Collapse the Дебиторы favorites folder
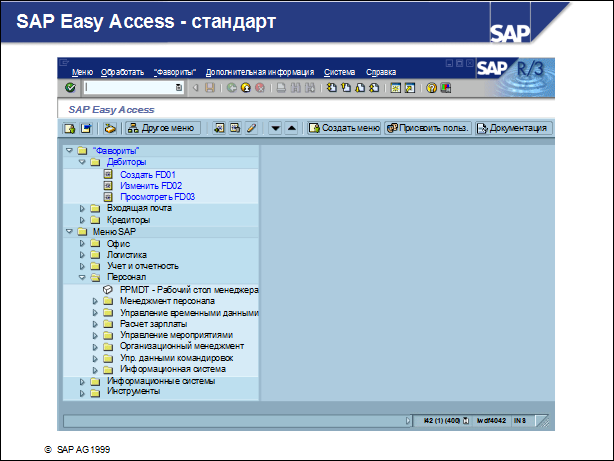The height and width of the screenshot is (461, 614). point(82,162)
